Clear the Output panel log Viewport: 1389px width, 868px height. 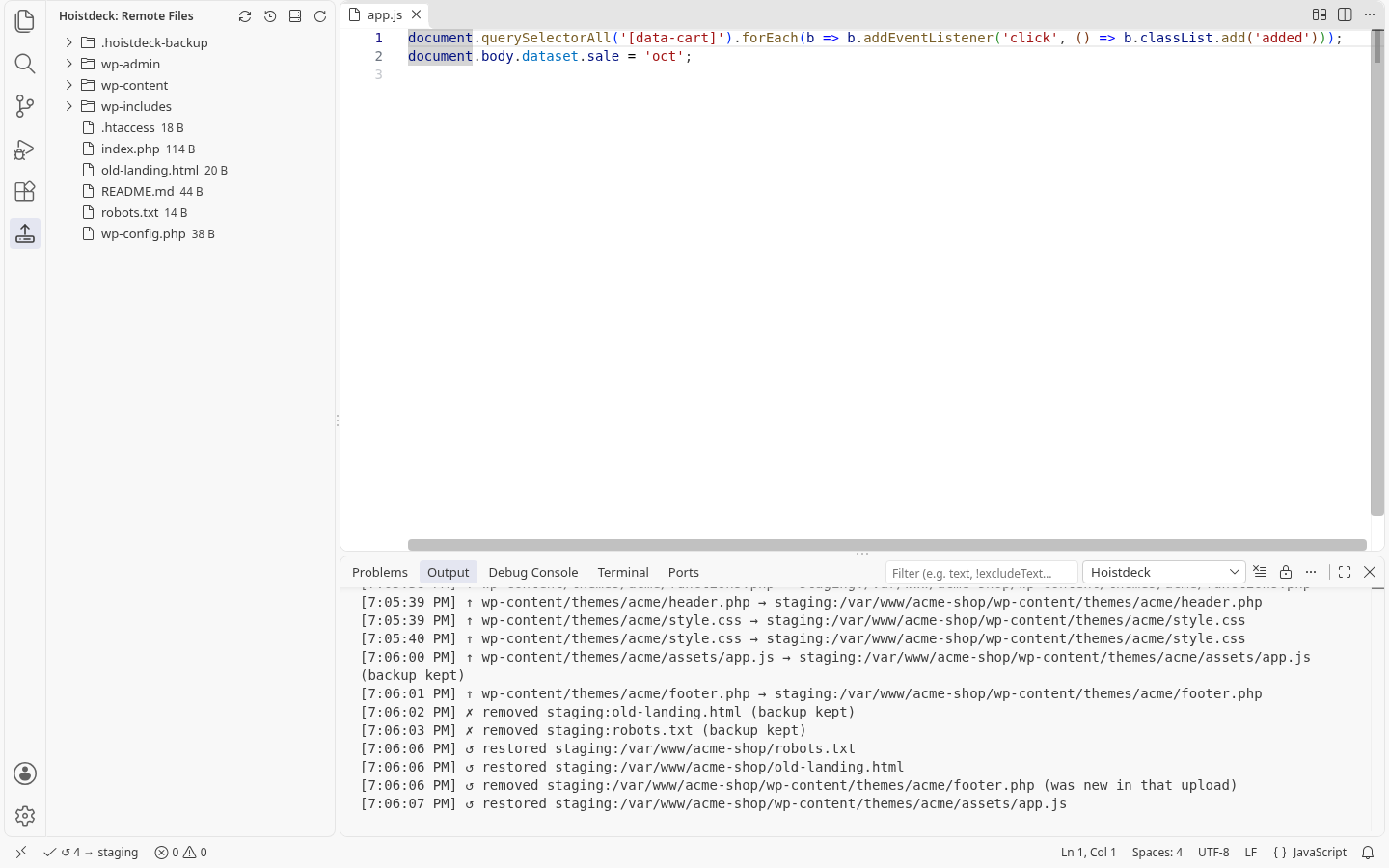1260,572
